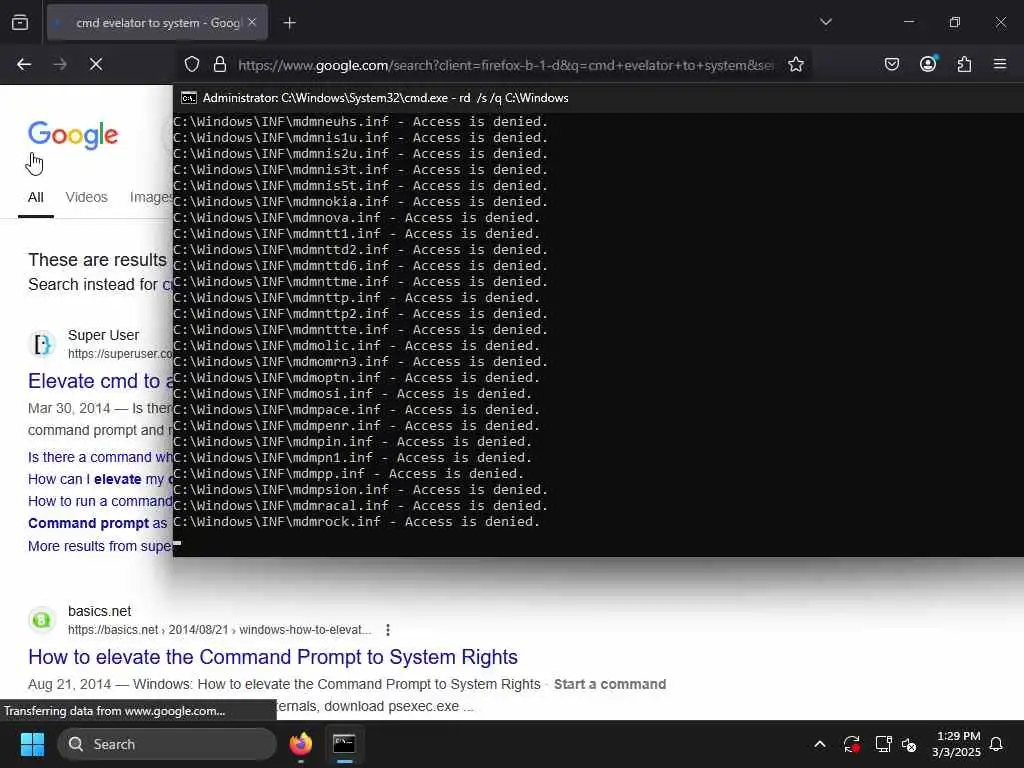Minimize the Firefox window
Image resolution: width=1024 pixels, height=768 pixels.
909,22
